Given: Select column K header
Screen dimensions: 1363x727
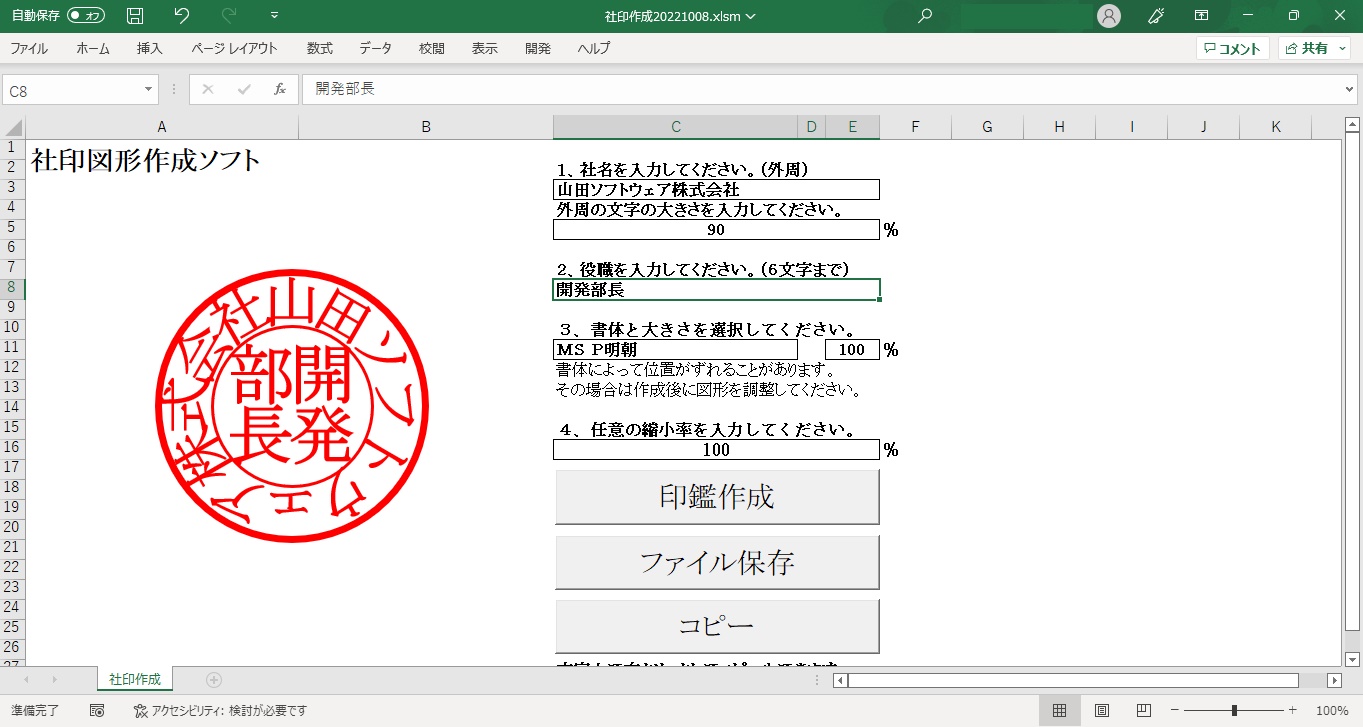Looking at the screenshot, I should tap(1275, 127).
